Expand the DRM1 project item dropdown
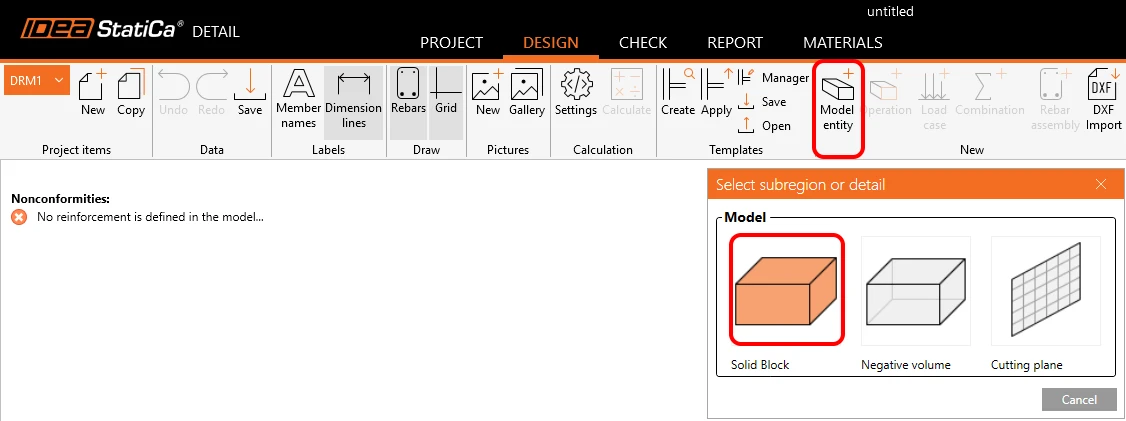 (37, 80)
